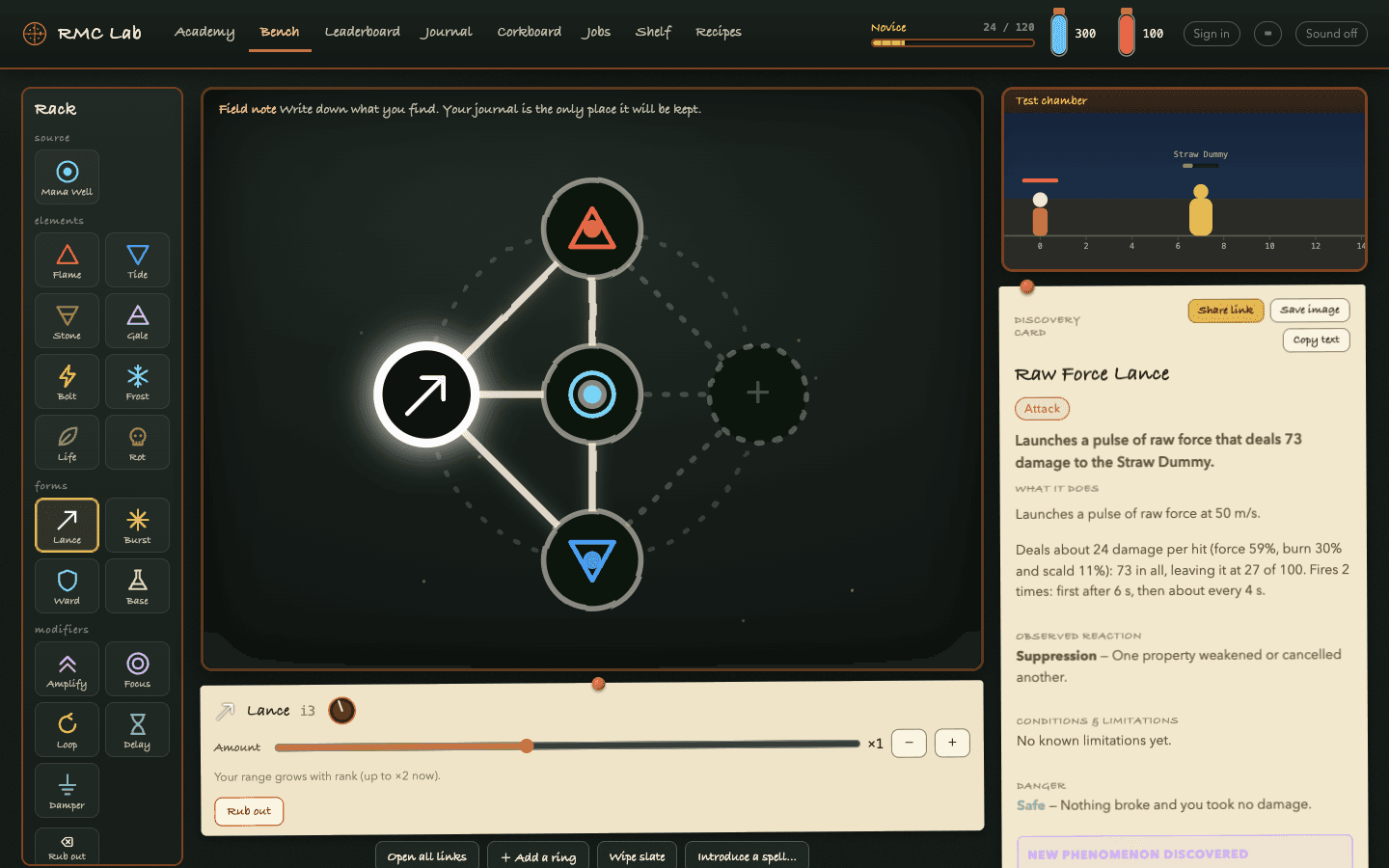1389x868 pixels.
Task: Select the Life element tile
Action: coord(67,442)
